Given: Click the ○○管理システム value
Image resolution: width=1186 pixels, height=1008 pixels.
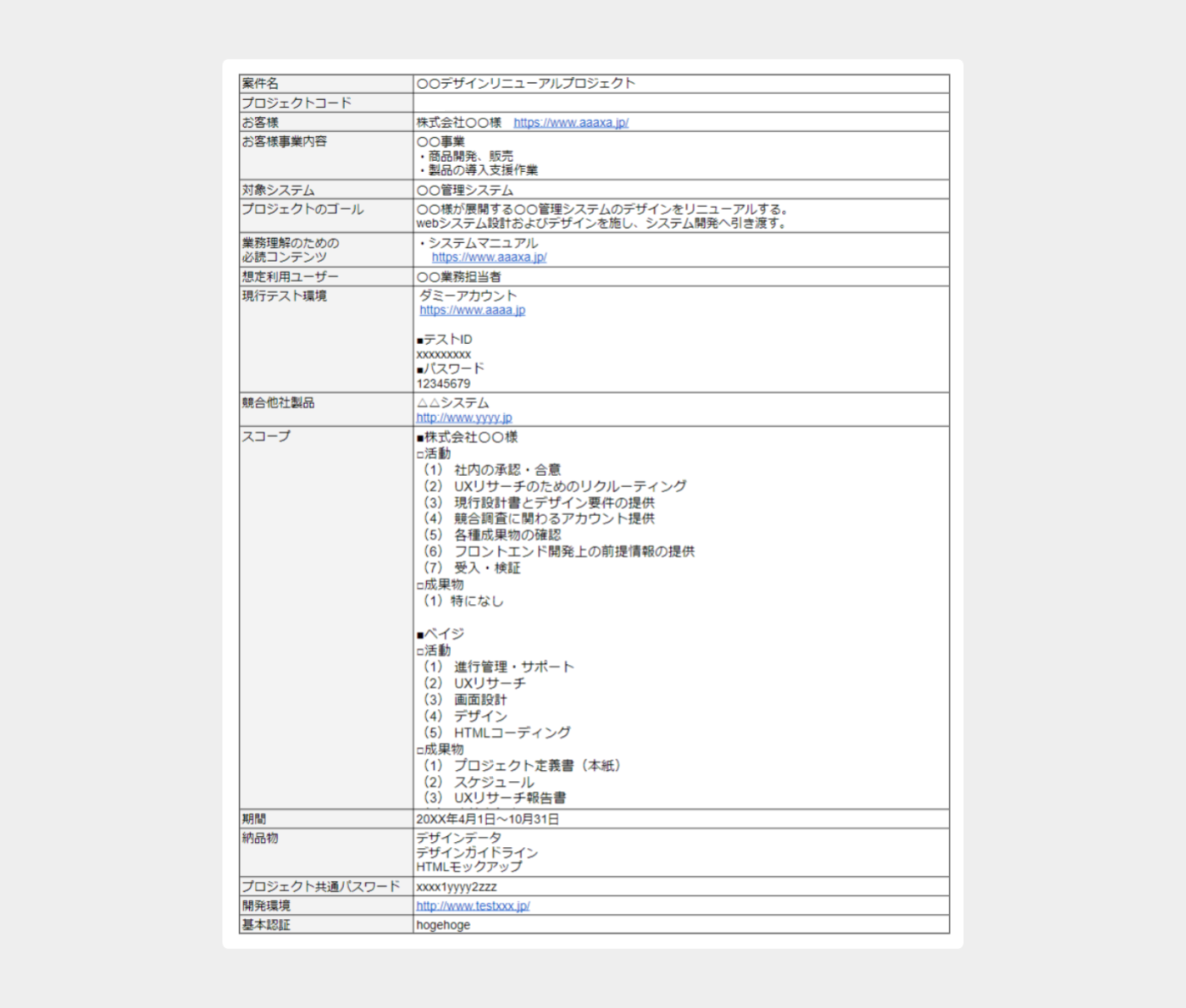Looking at the screenshot, I should tap(465, 190).
